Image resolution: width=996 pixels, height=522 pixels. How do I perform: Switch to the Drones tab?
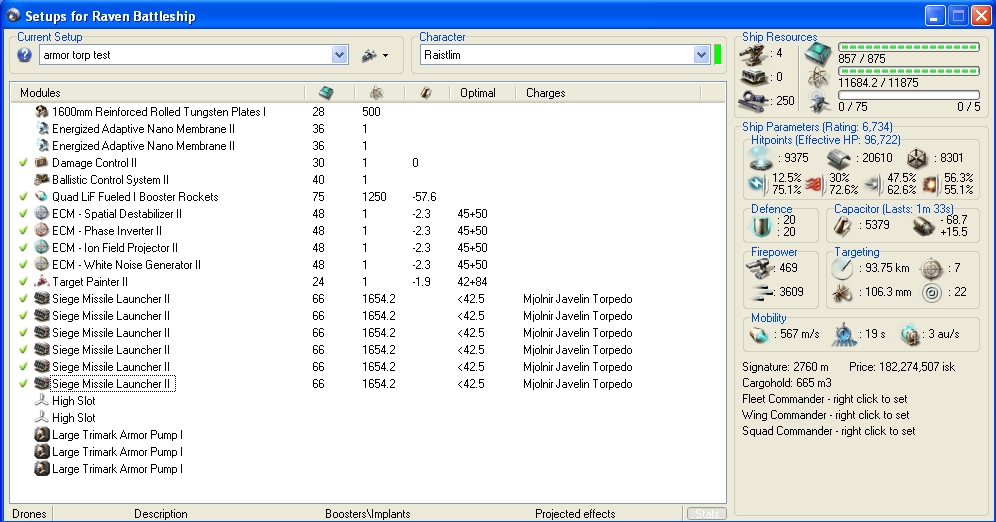pyautogui.click(x=28, y=514)
